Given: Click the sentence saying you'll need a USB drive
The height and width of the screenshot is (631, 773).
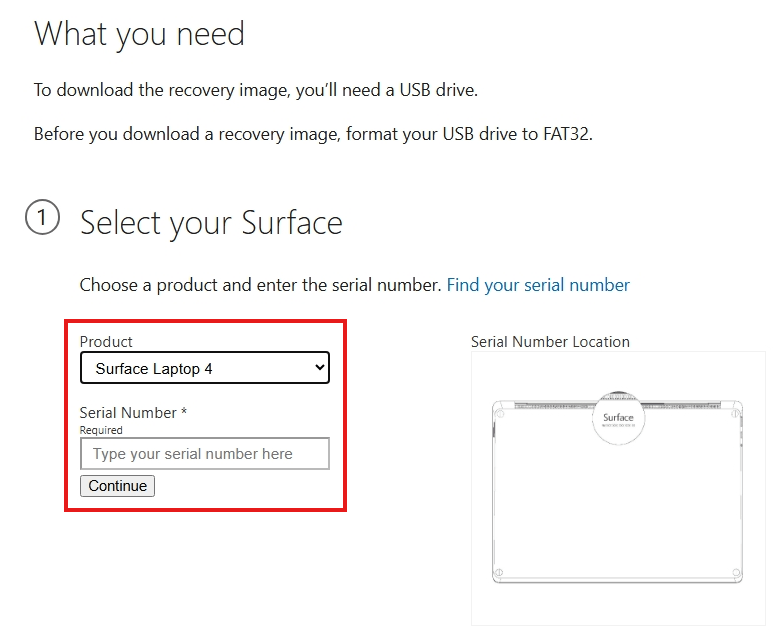Looking at the screenshot, I should [x=255, y=90].
